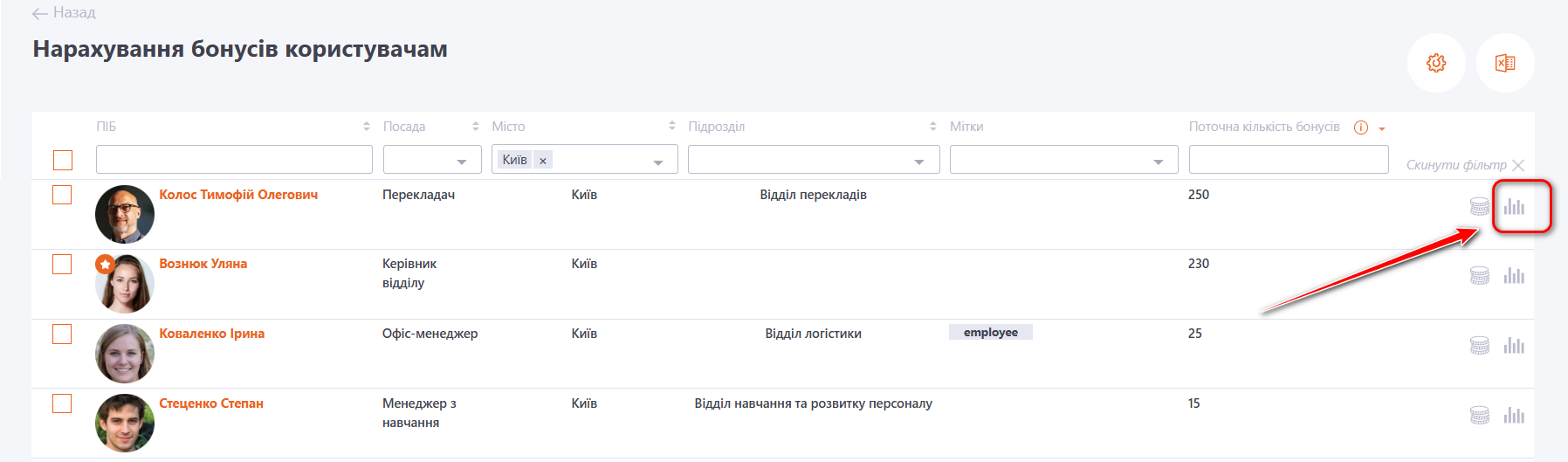Open the gear settings icon
Image resolution: width=1568 pixels, height=462 pixels.
1435,63
